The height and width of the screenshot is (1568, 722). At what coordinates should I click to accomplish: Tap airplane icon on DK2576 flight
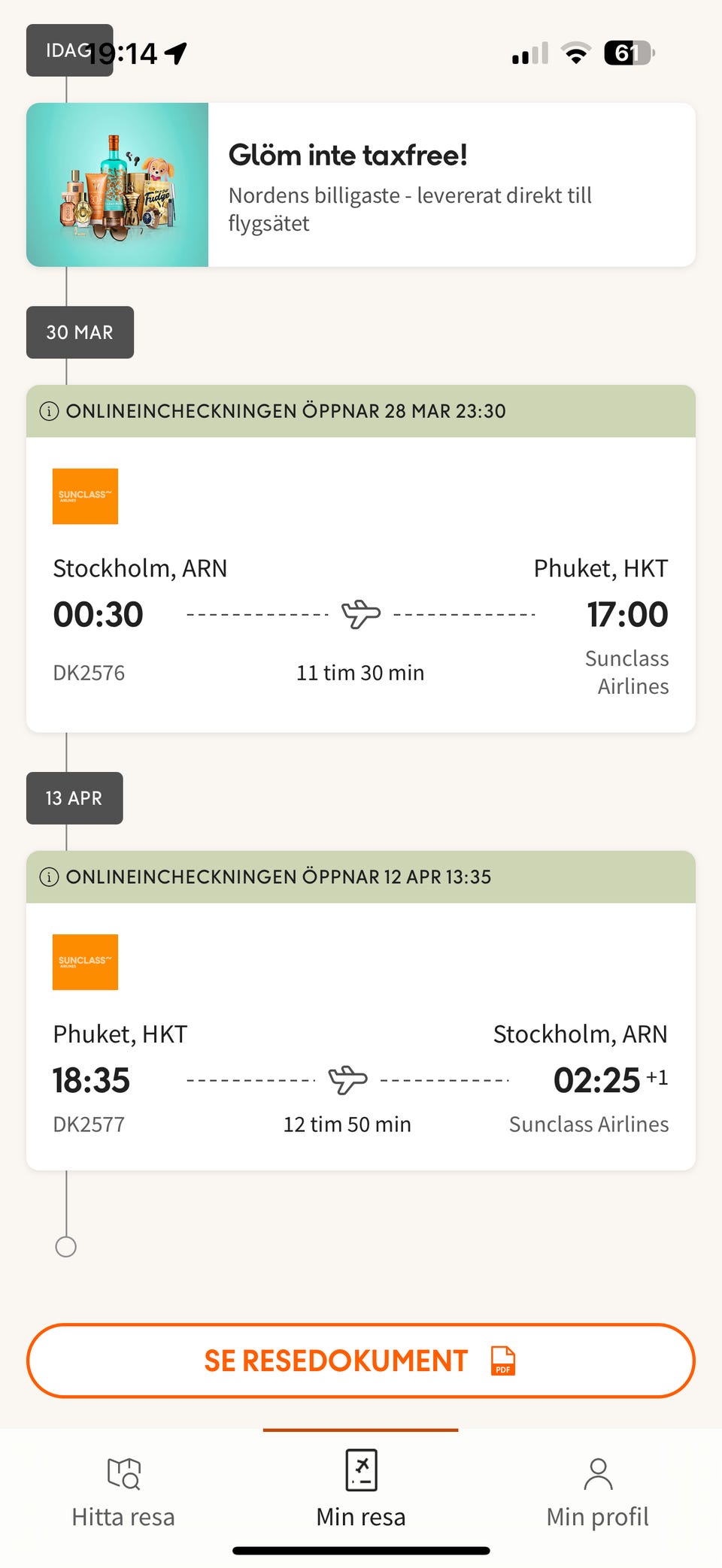(361, 614)
